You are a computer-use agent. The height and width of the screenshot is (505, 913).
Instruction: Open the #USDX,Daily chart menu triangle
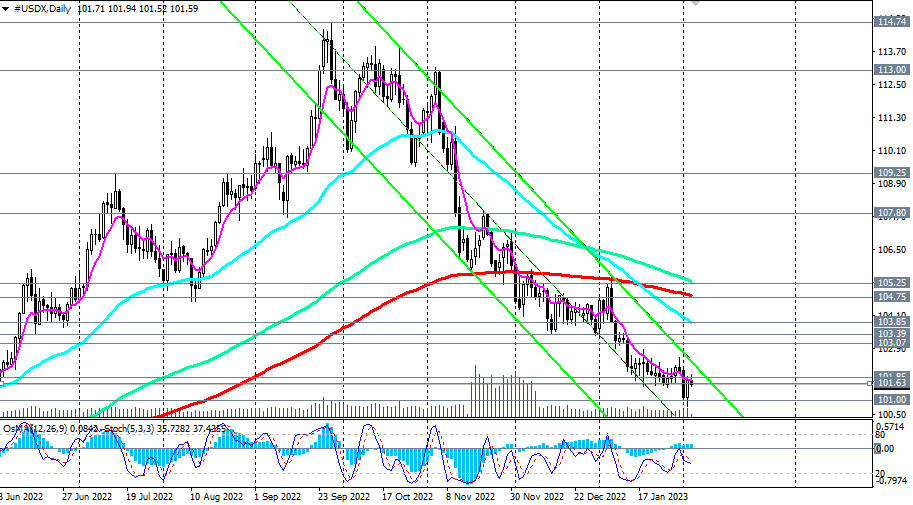pyautogui.click(x=6, y=9)
